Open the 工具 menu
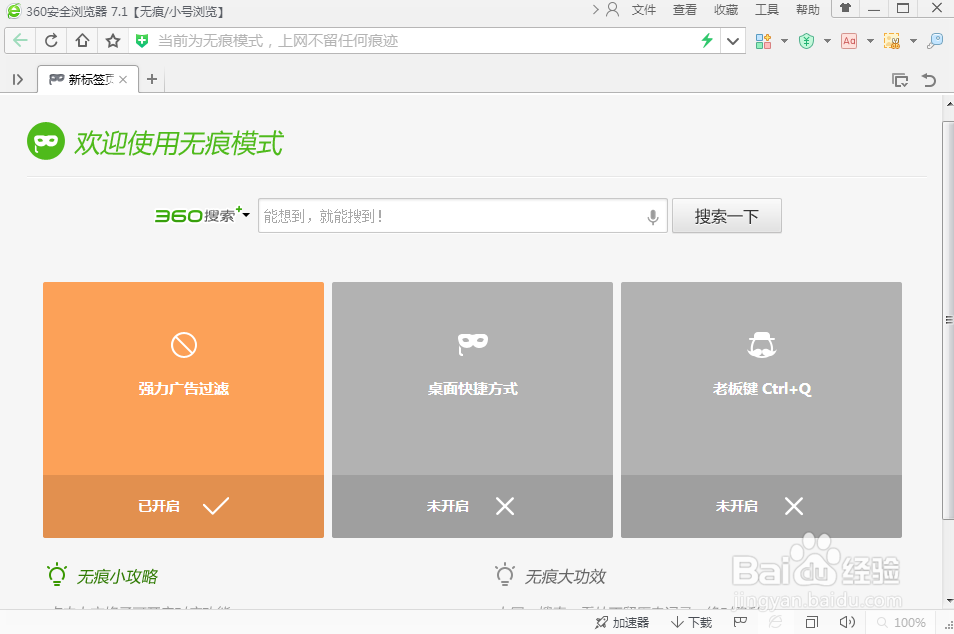Image resolution: width=954 pixels, height=634 pixels. pos(766,10)
